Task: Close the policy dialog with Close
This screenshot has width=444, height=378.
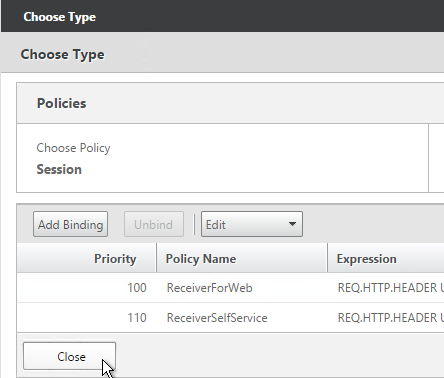Action: (69, 356)
